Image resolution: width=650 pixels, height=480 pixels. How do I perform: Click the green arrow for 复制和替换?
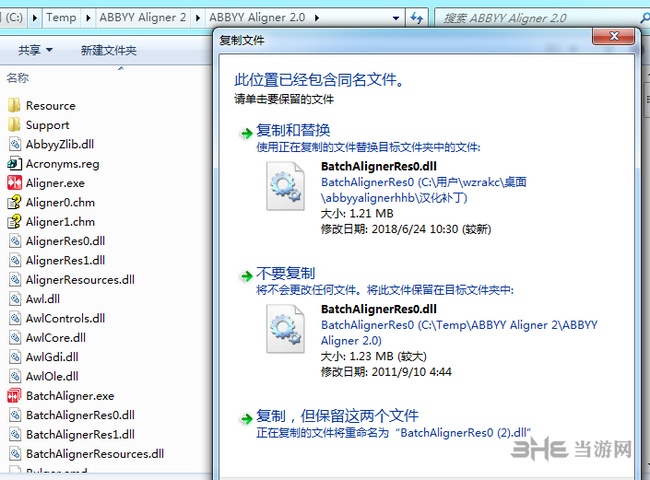click(x=247, y=133)
